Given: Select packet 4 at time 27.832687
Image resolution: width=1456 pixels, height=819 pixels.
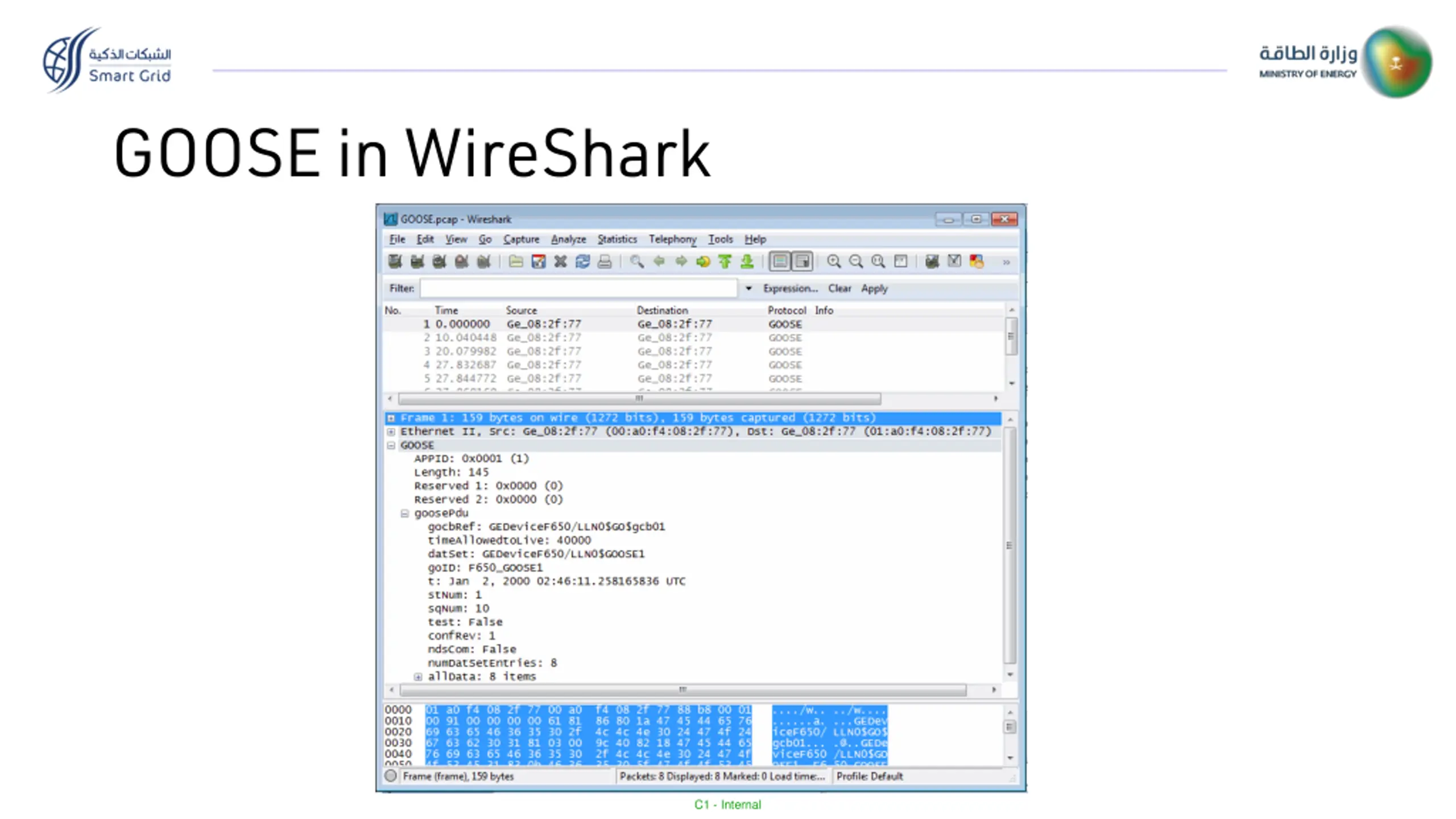Looking at the screenshot, I should (x=694, y=365).
